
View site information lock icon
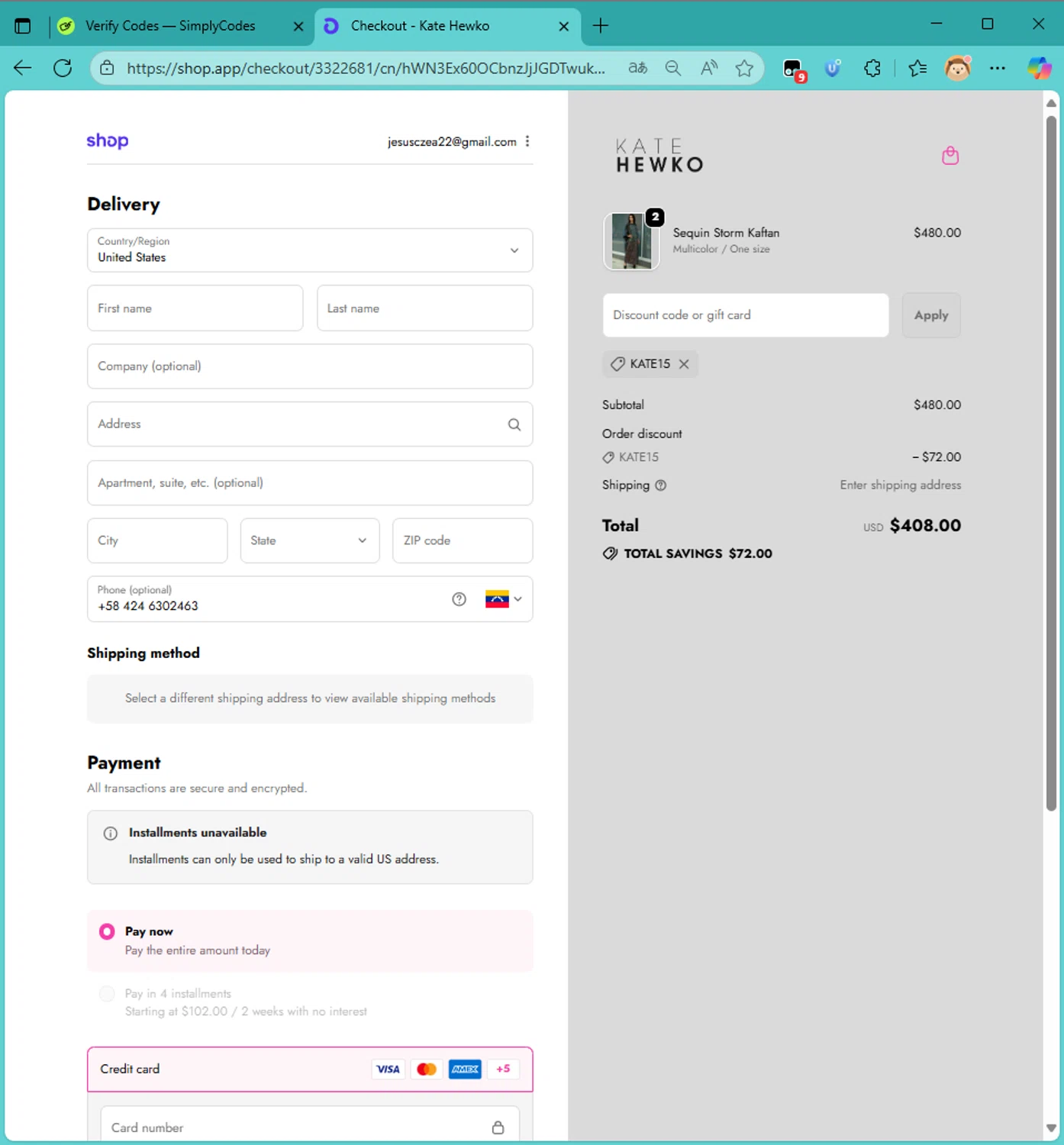pos(108,68)
